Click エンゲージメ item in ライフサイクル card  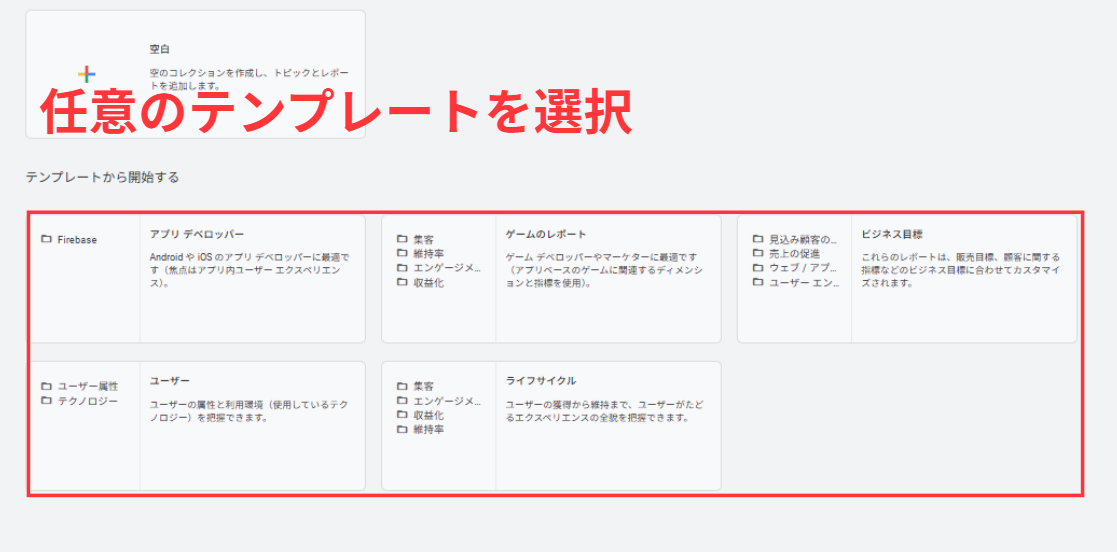(x=447, y=401)
